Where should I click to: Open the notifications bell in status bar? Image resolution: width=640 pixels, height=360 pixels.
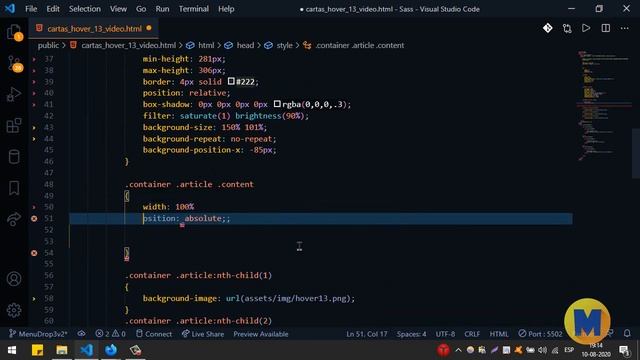627,333
